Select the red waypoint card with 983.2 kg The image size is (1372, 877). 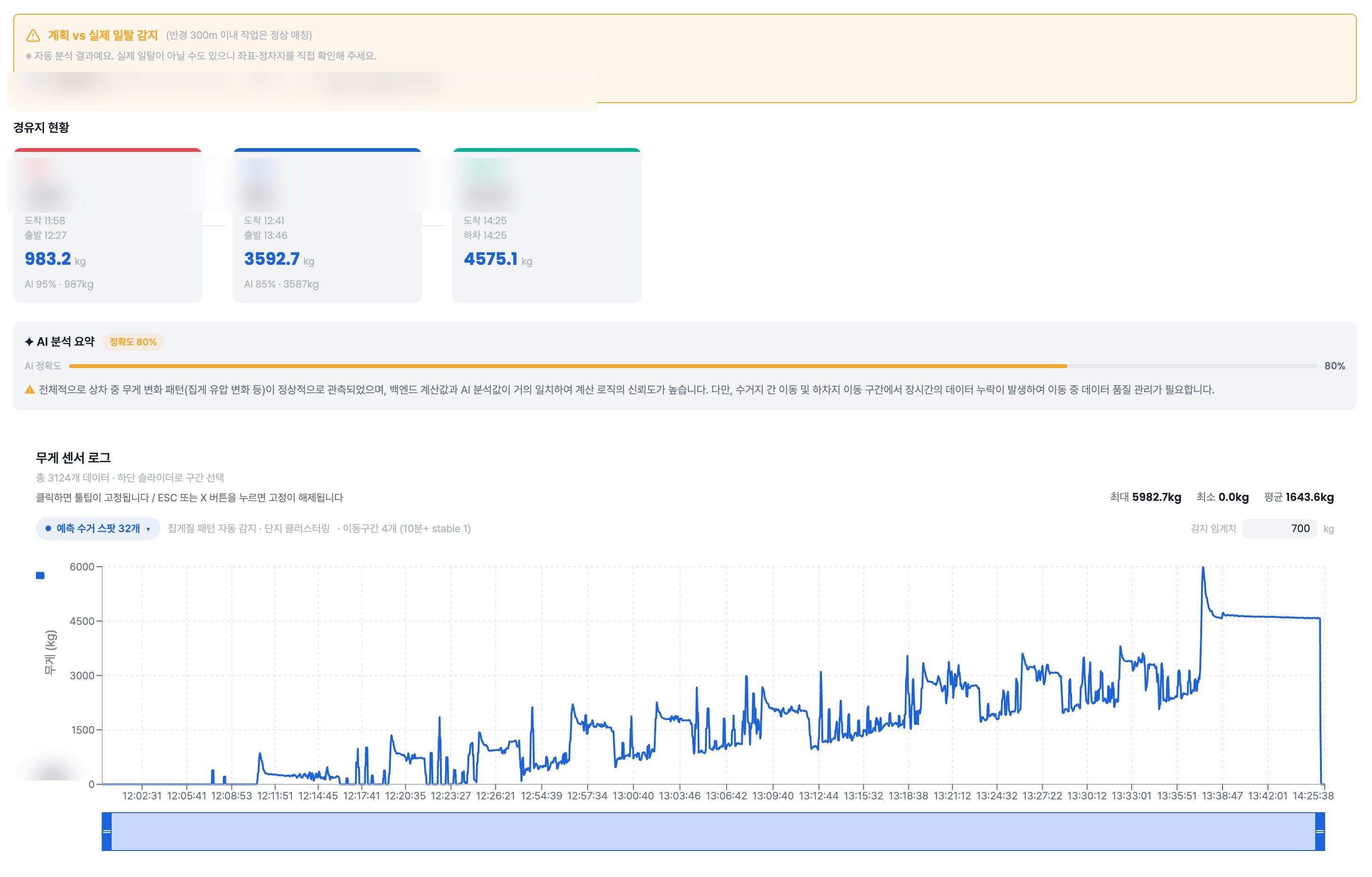click(x=108, y=225)
